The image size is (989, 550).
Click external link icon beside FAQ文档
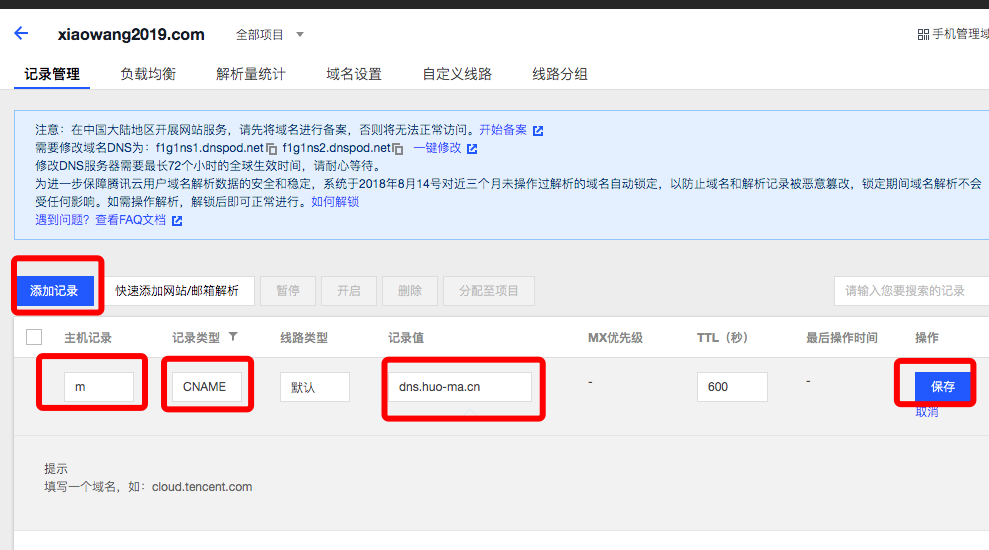click(177, 221)
